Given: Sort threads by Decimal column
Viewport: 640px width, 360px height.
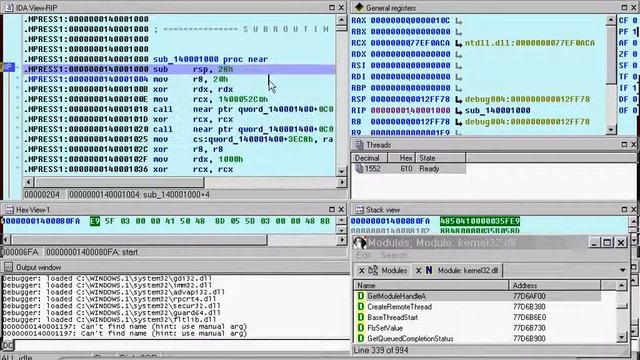Looking at the screenshot, I should pyautogui.click(x=369, y=158).
